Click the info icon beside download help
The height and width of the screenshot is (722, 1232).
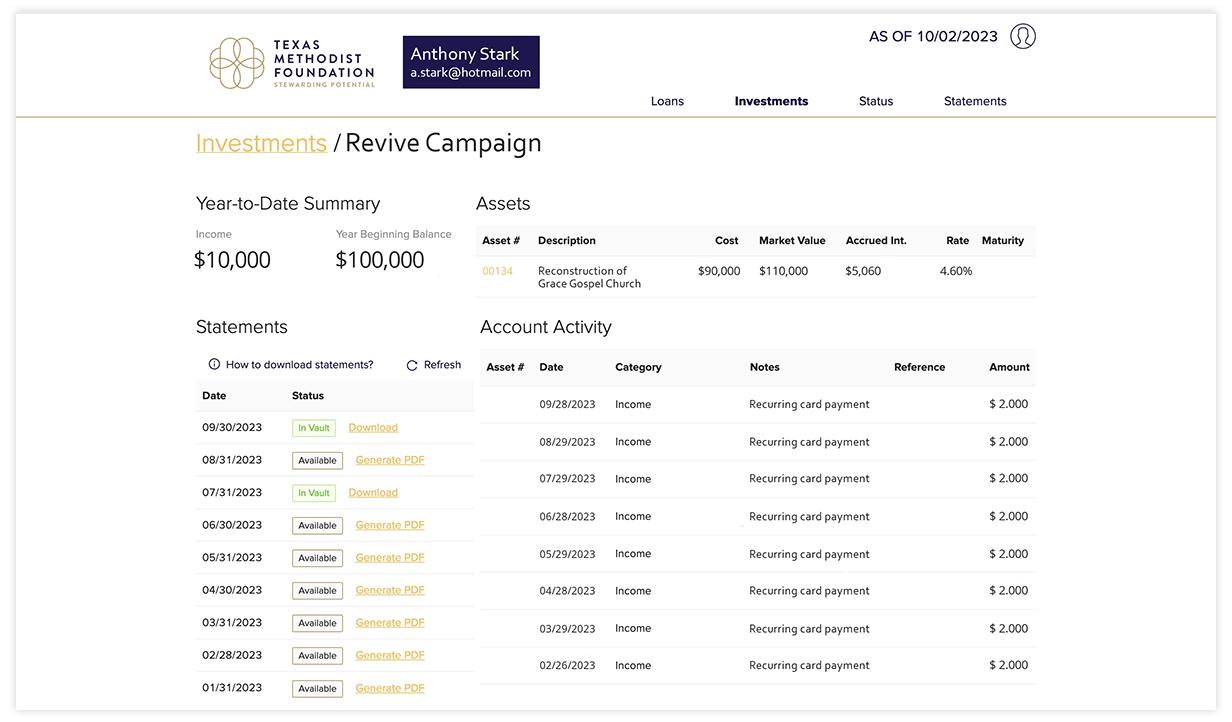point(214,365)
